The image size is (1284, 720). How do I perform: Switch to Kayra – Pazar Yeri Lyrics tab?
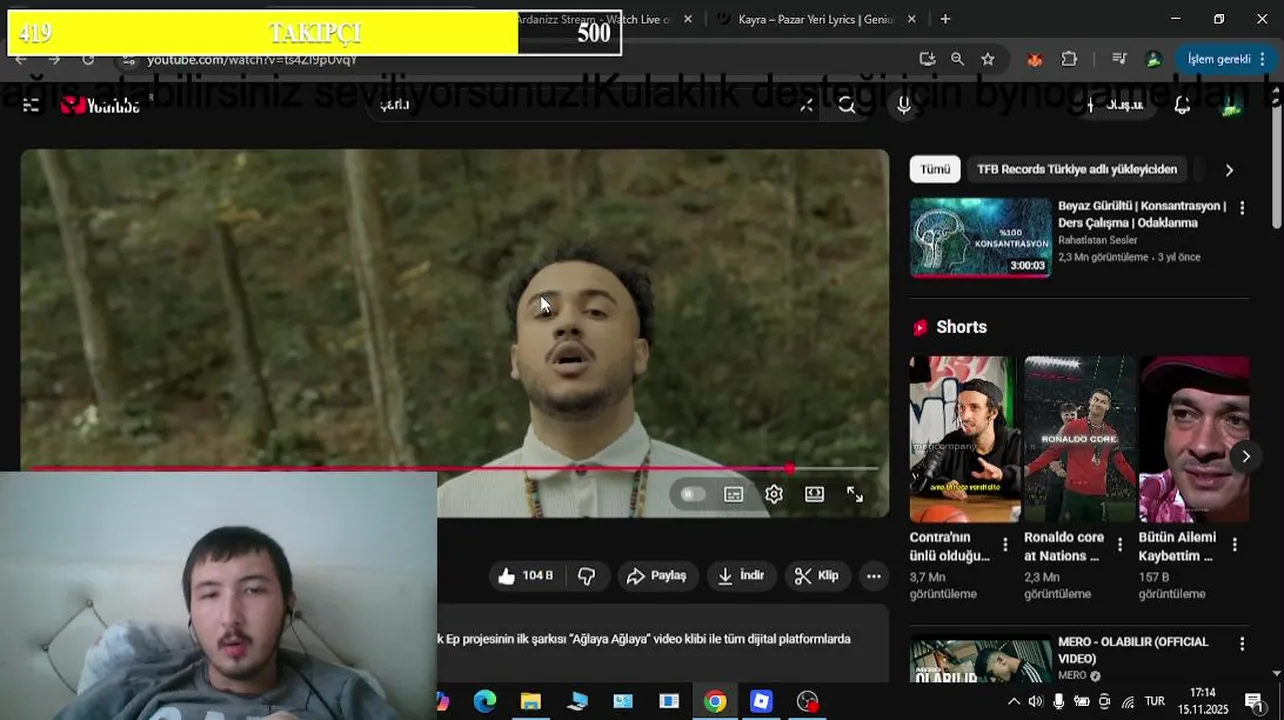815,19
